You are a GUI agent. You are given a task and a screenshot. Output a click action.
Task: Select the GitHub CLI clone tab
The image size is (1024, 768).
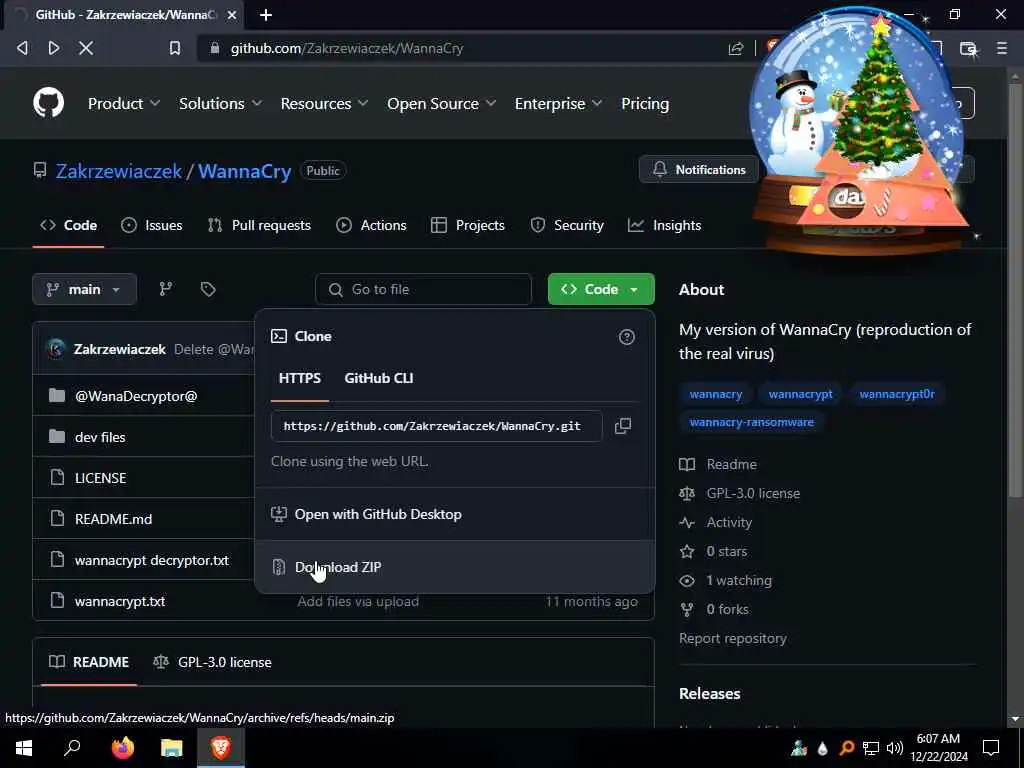pos(379,378)
